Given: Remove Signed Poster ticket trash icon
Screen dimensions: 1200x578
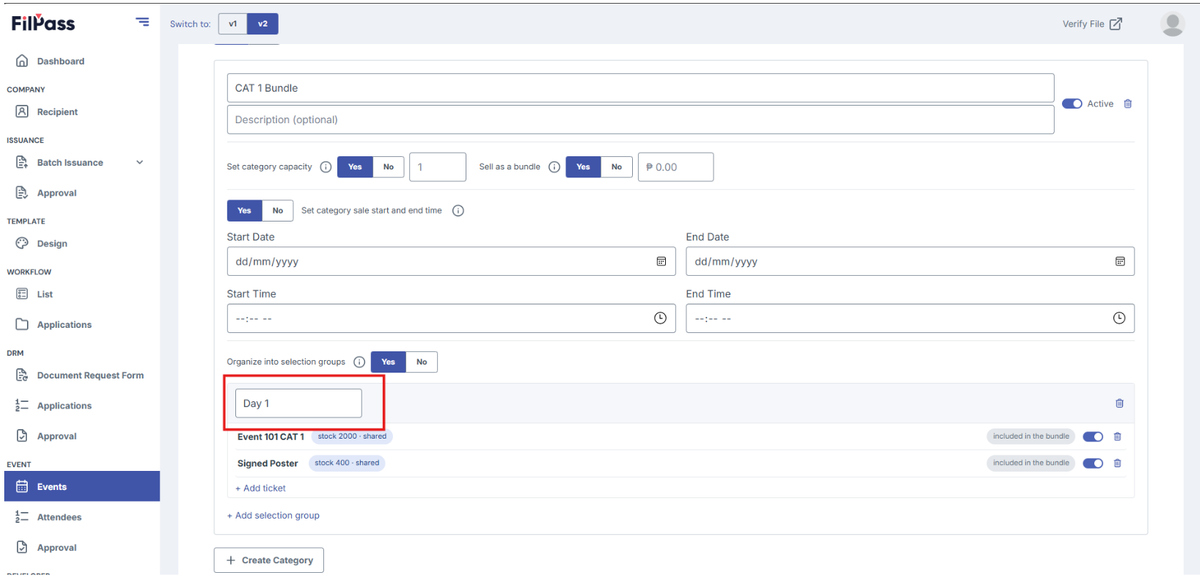Looking at the screenshot, I should click(x=1118, y=463).
